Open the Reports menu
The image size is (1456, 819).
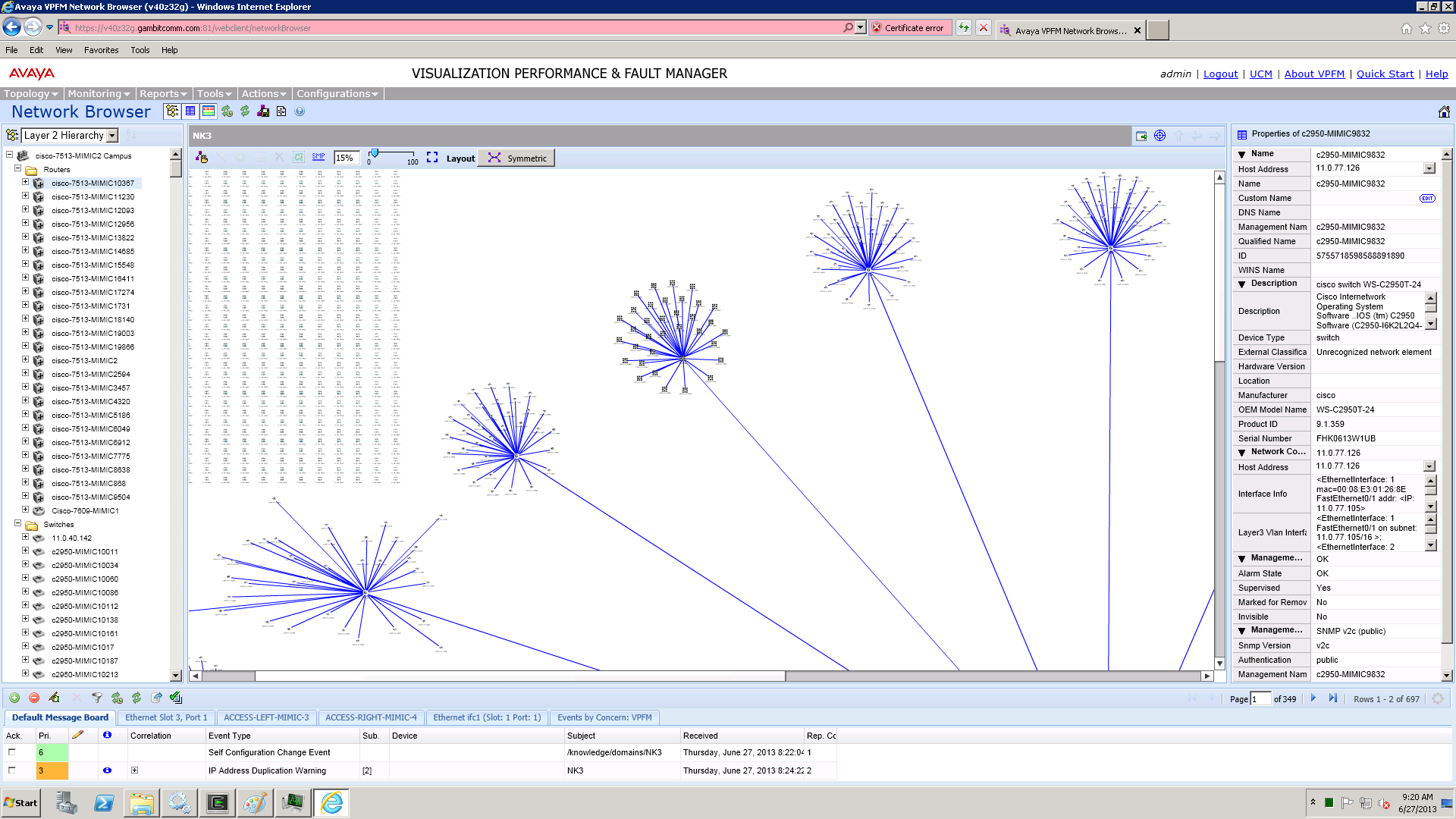(x=163, y=94)
